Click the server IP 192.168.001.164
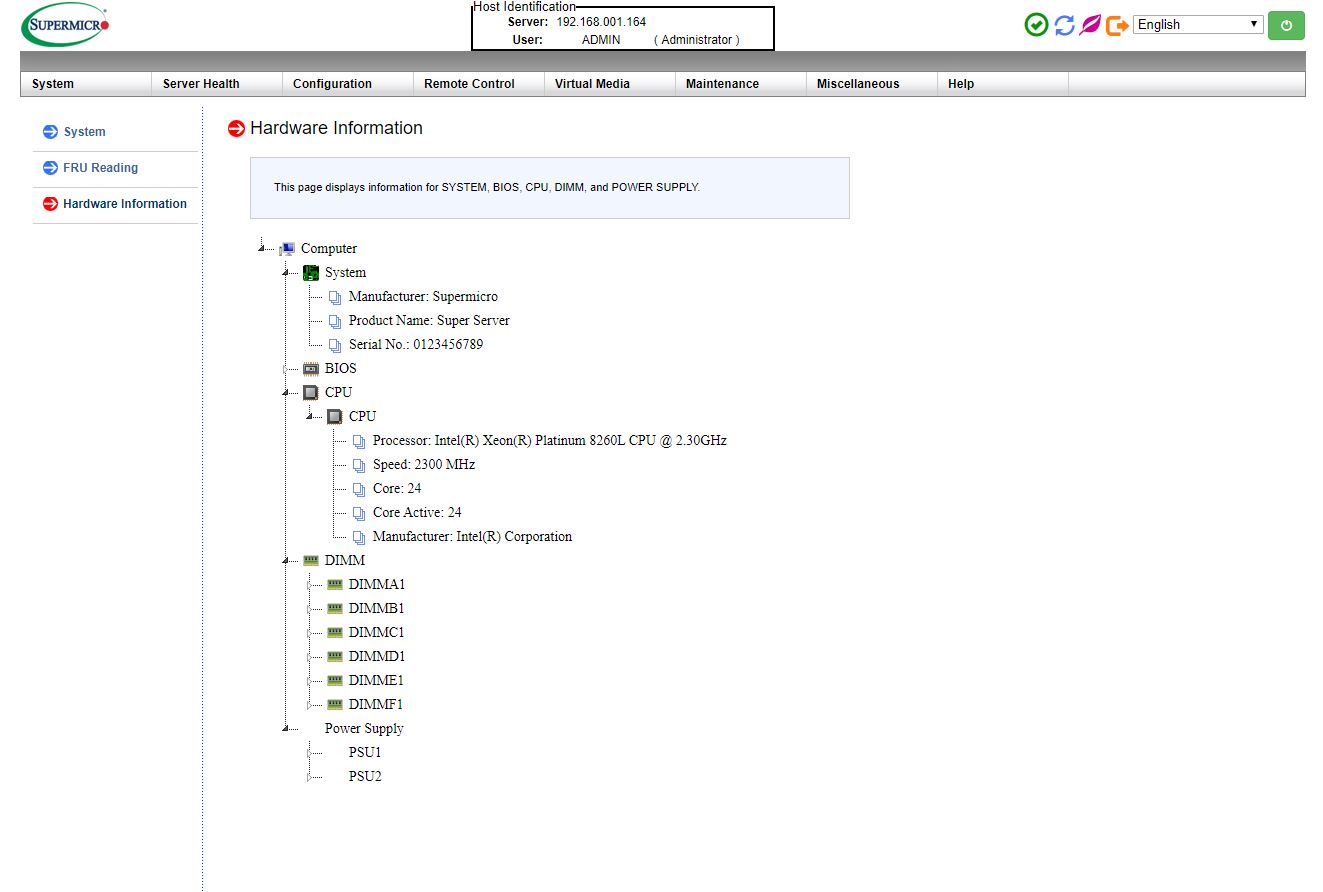1323x892 pixels. click(601, 22)
